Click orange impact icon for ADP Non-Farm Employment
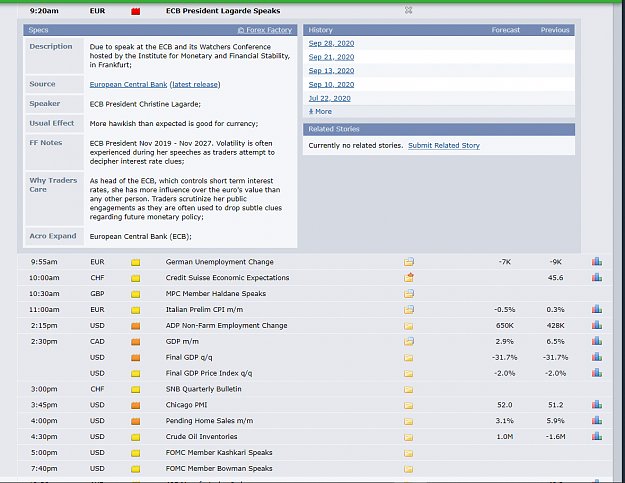Image resolution: width=625 pixels, height=483 pixels. pos(136,326)
